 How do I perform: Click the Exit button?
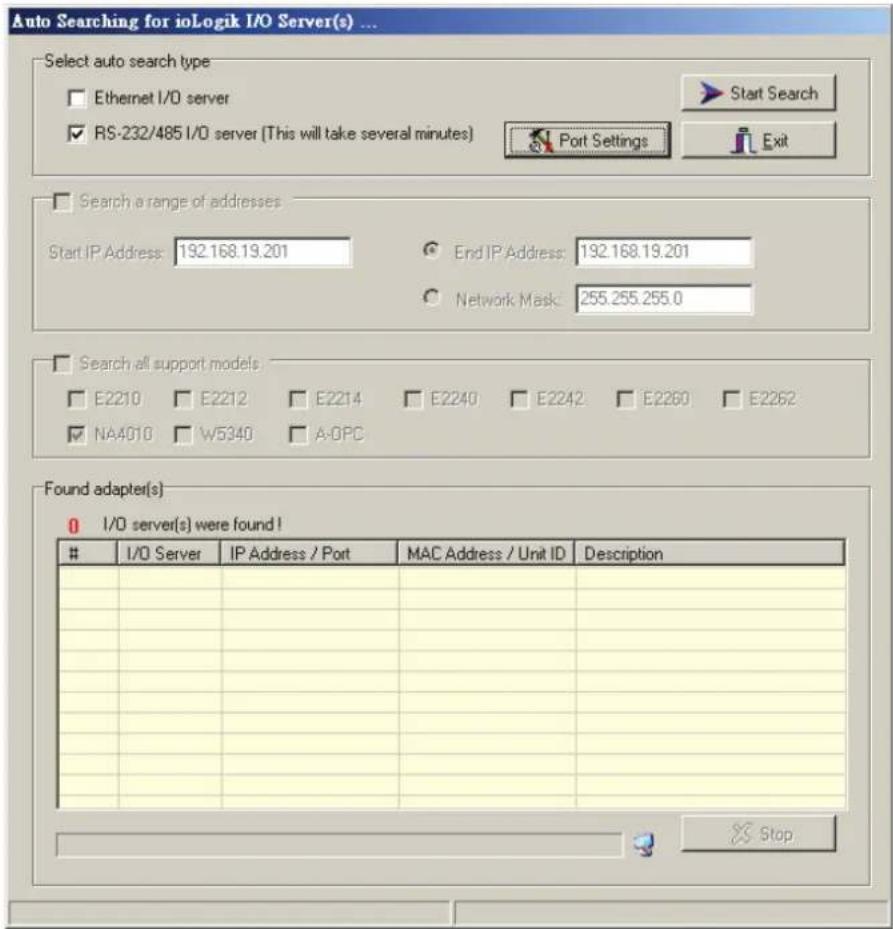(x=758, y=140)
